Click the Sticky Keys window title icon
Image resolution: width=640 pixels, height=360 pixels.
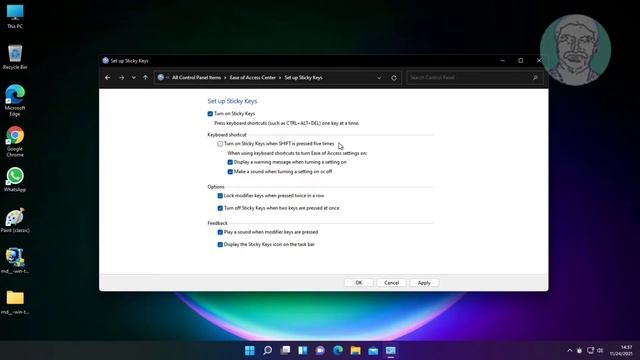(x=105, y=60)
